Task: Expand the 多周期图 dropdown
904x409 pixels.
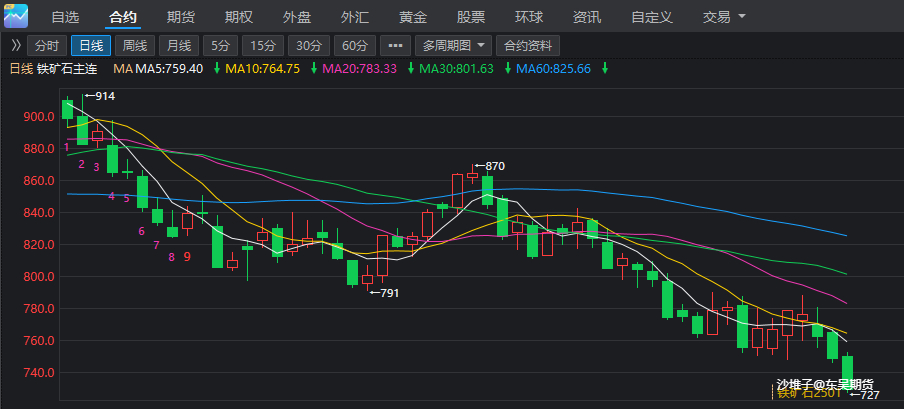Action: [x=454, y=46]
